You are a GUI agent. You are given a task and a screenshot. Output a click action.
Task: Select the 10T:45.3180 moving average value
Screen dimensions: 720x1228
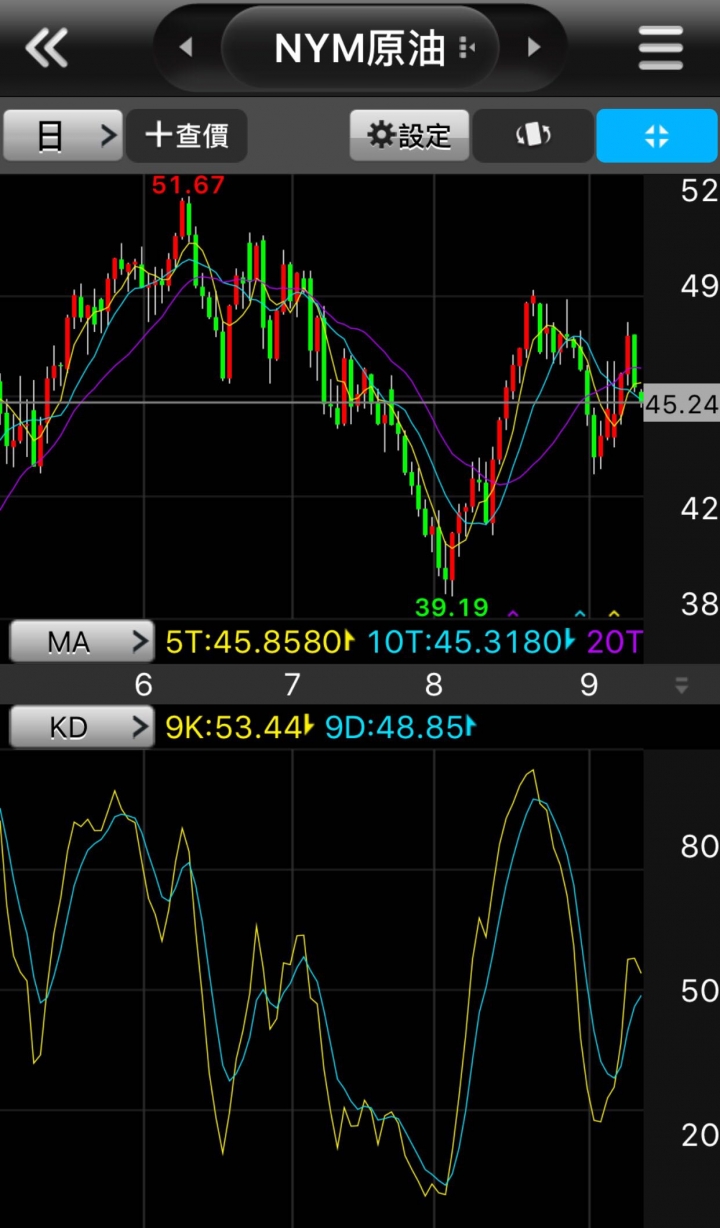[471, 642]
